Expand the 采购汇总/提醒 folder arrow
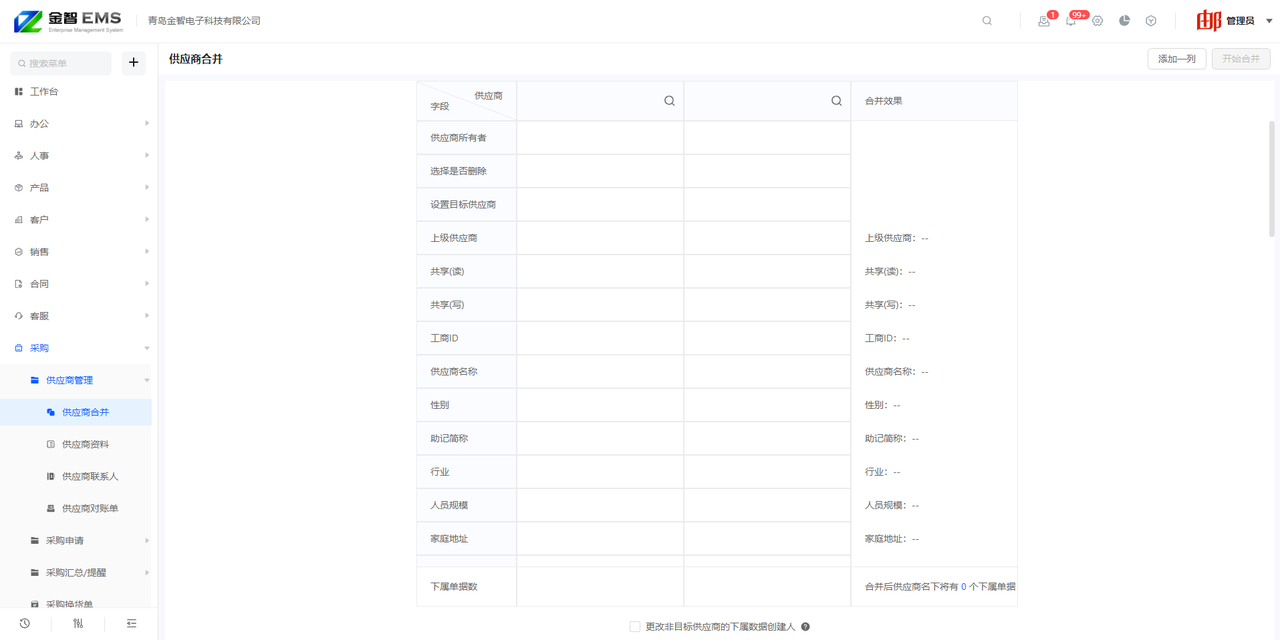 [x=147, y=573]
